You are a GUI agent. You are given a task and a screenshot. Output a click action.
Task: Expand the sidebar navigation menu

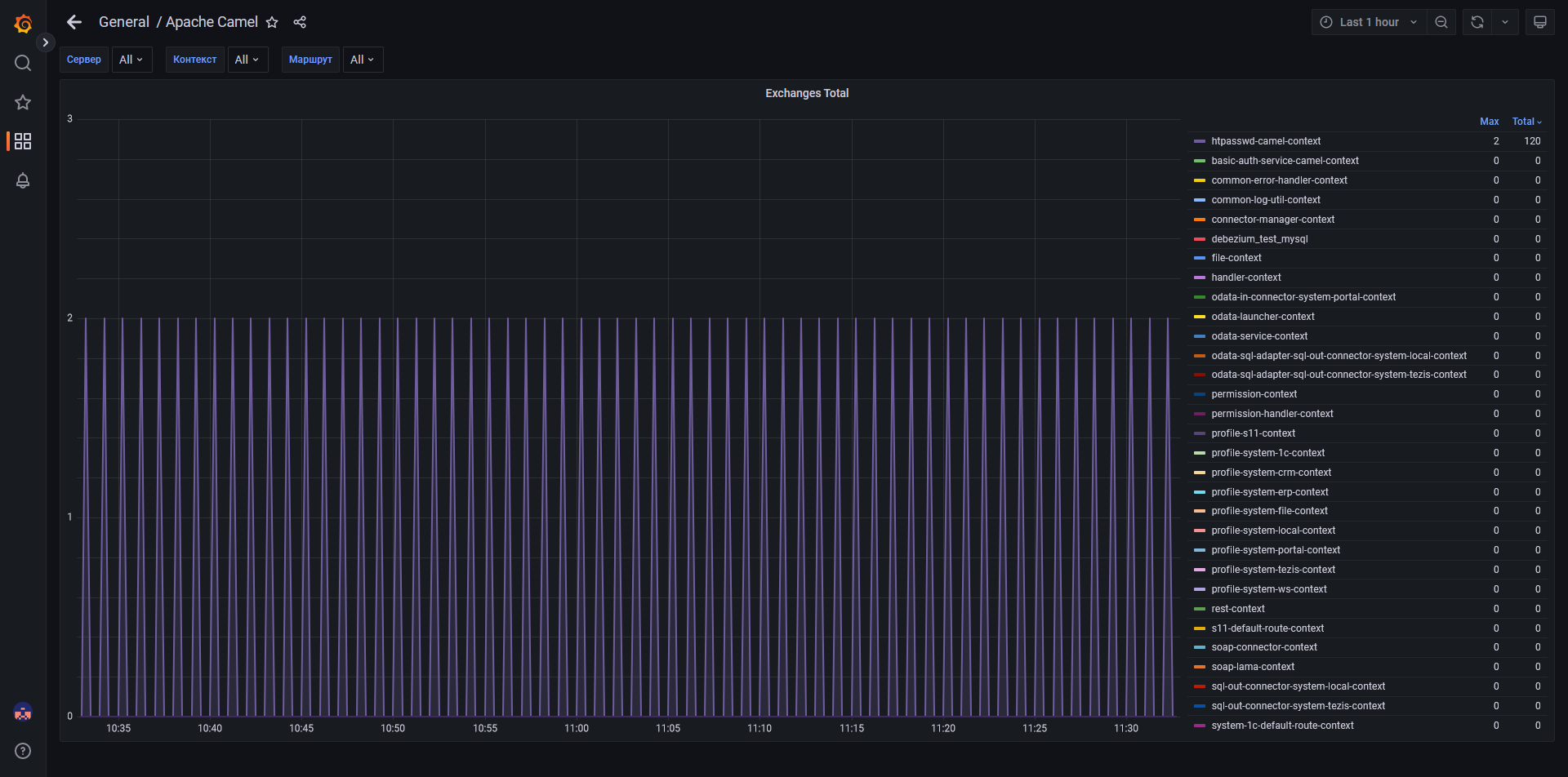click(46, 42)
